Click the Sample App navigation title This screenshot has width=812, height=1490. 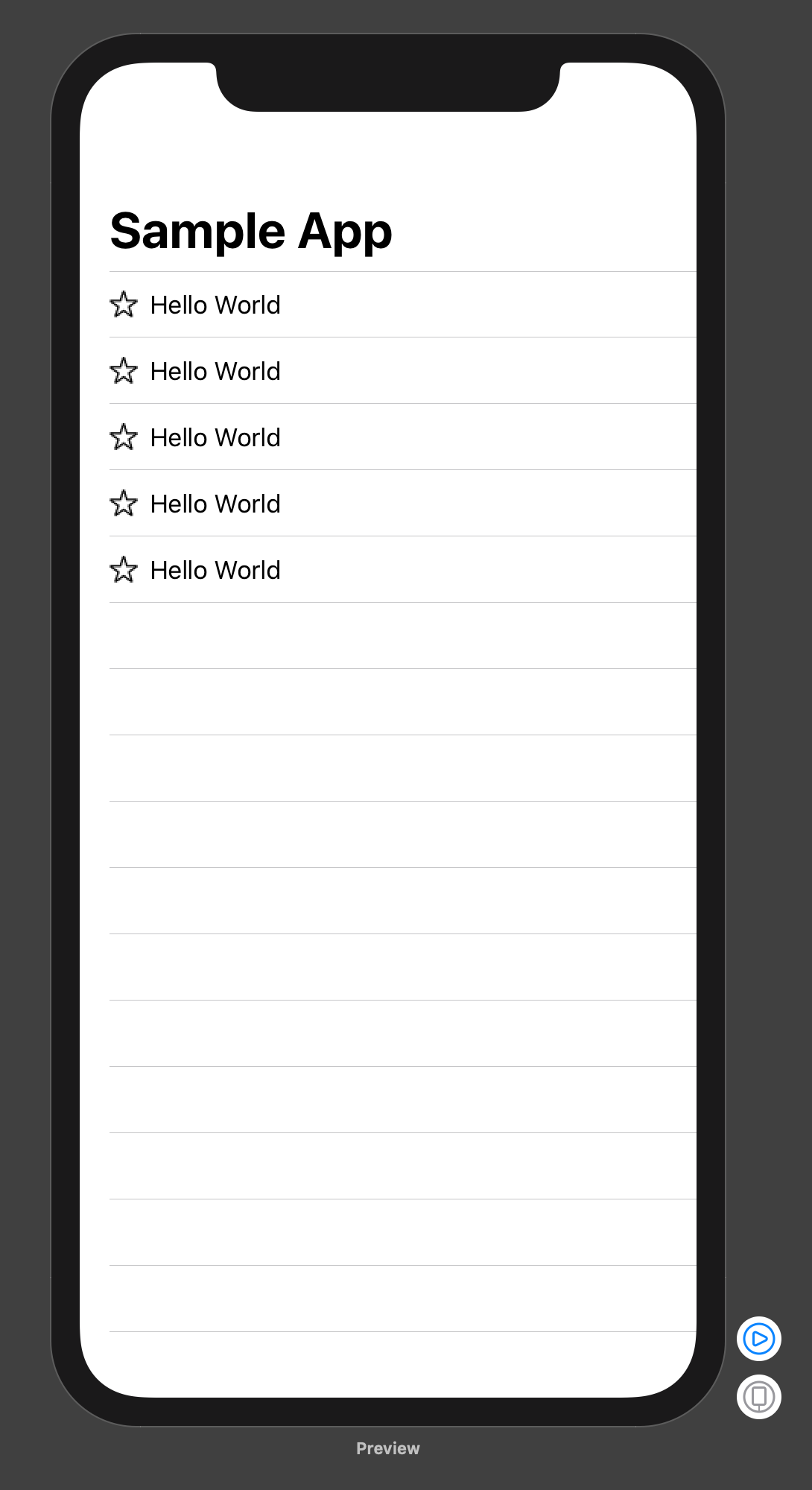pos(251,231)
